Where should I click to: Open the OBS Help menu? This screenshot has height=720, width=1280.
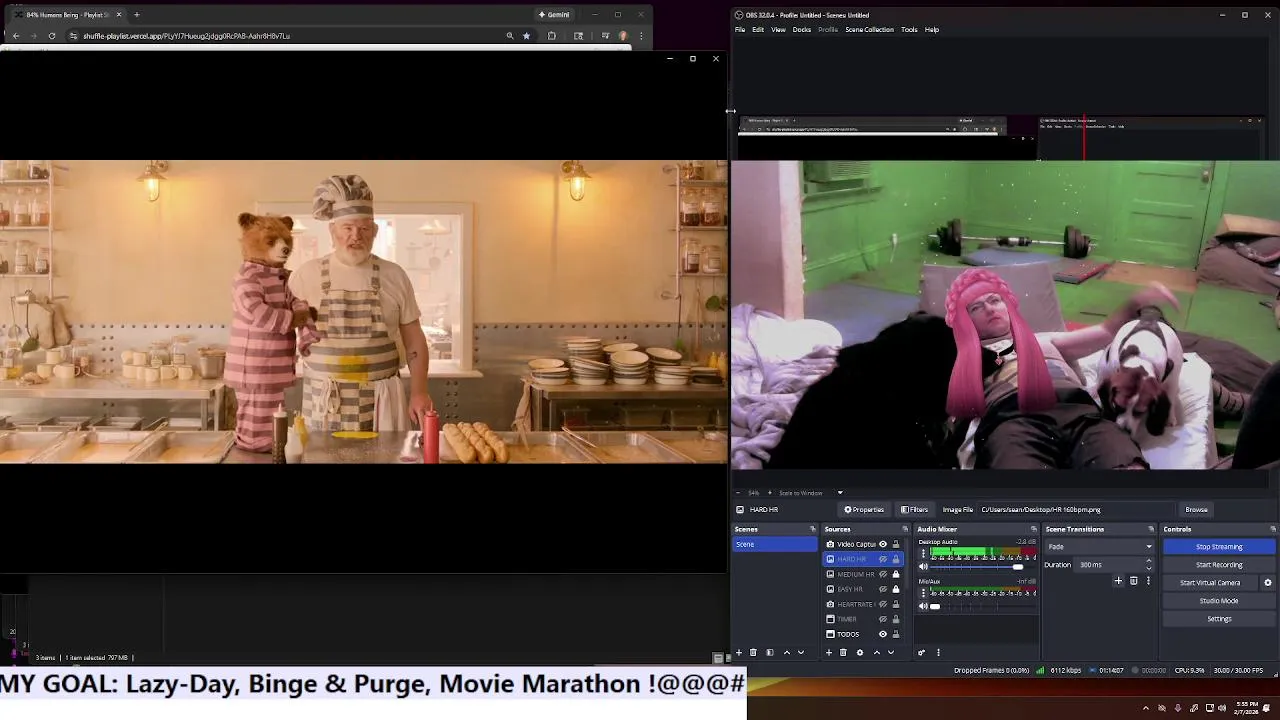[932, 29]
